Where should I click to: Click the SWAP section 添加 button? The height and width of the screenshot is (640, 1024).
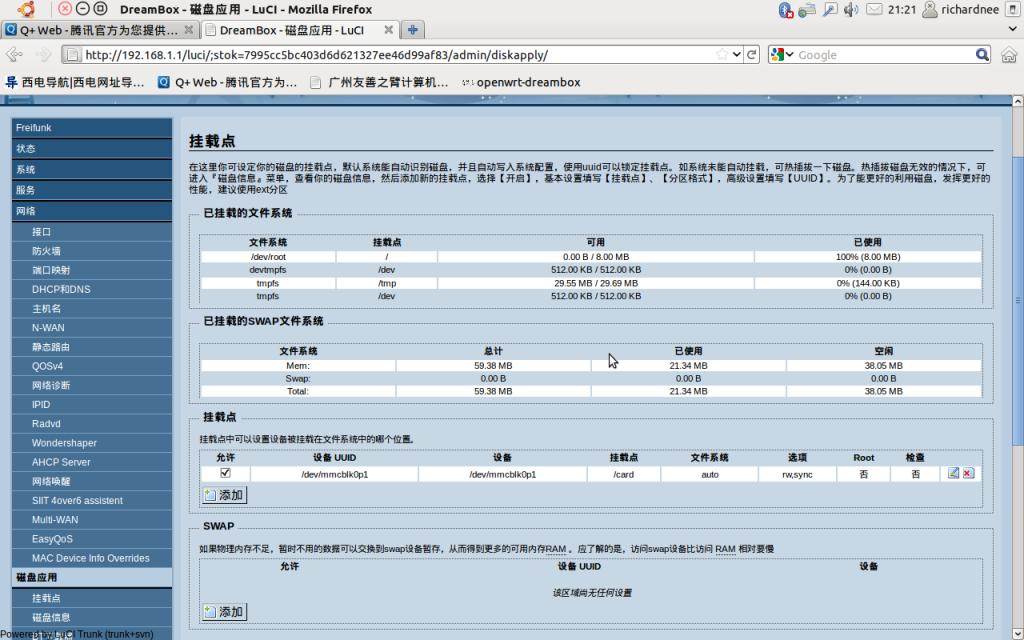pyautogui.click(x=224, y=612)
